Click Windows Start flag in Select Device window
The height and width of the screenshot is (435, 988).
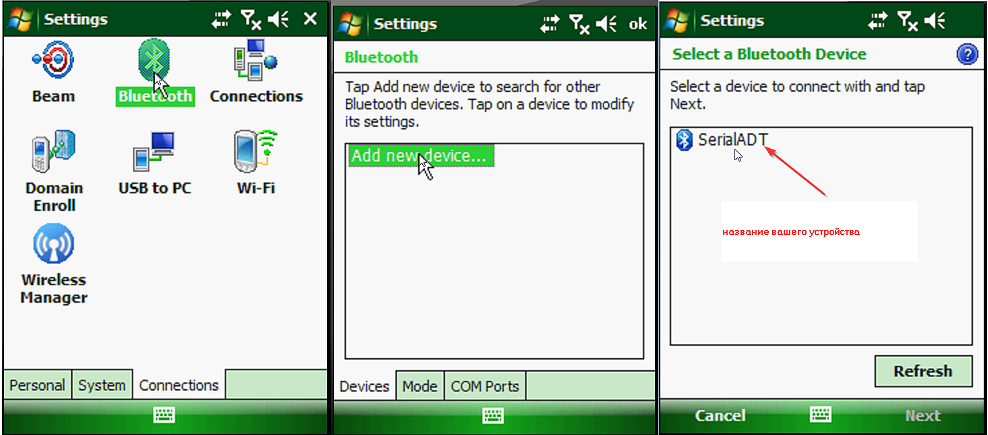[677, 21]
